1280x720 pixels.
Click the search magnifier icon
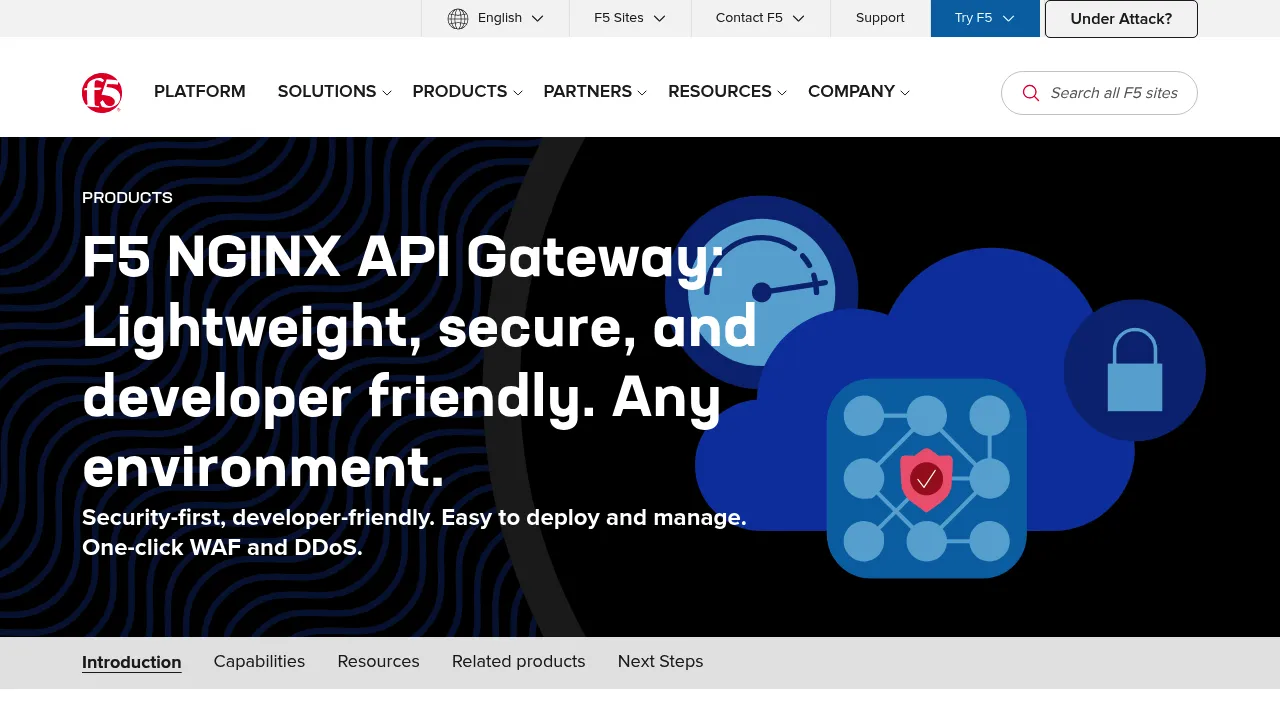[x=1031, y=93]
